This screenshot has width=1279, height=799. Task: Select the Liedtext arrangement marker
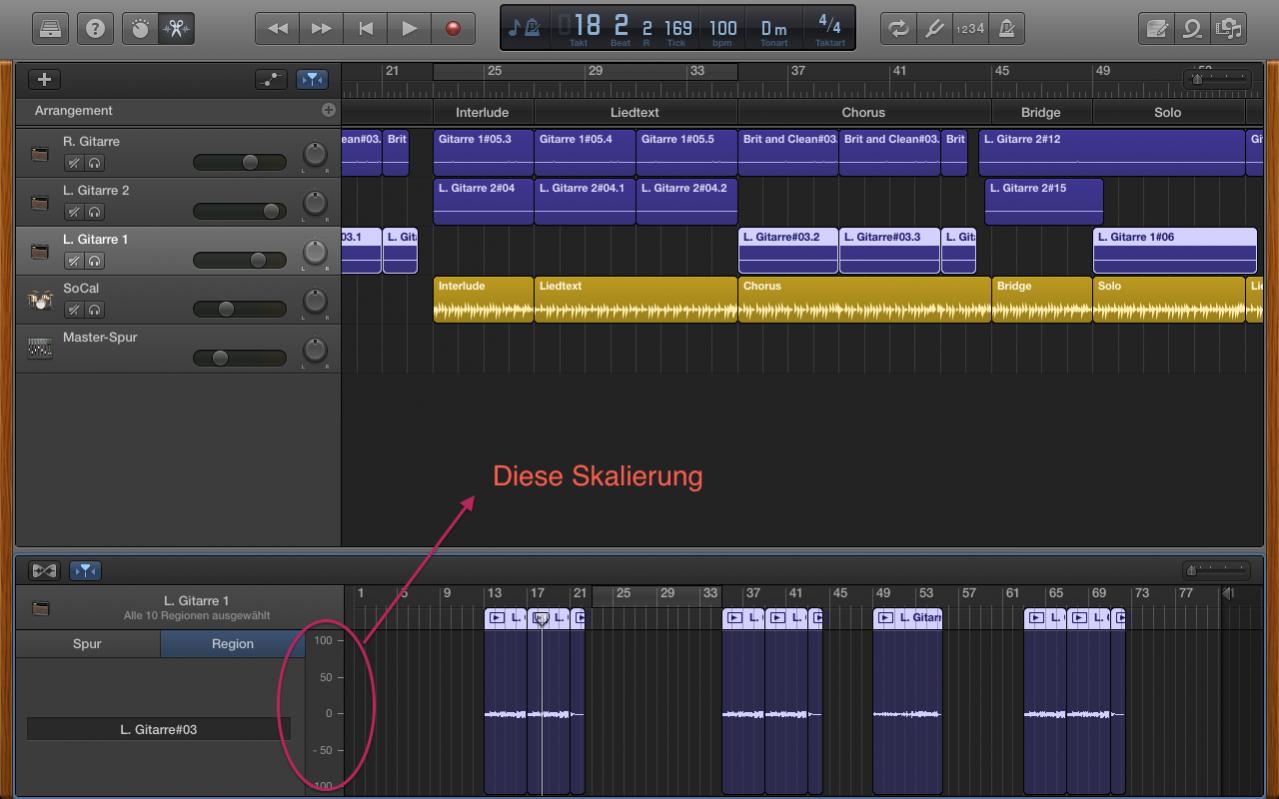coord(635,112)
